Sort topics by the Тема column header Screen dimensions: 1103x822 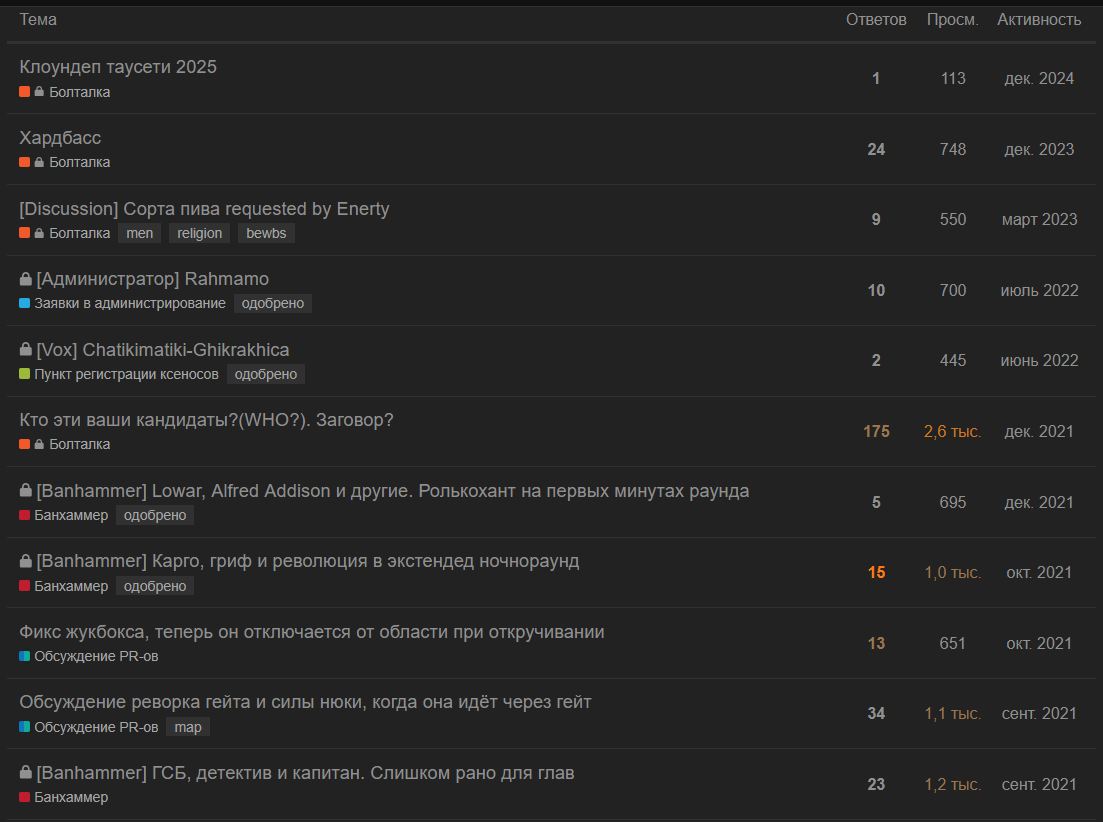(38, 20)
